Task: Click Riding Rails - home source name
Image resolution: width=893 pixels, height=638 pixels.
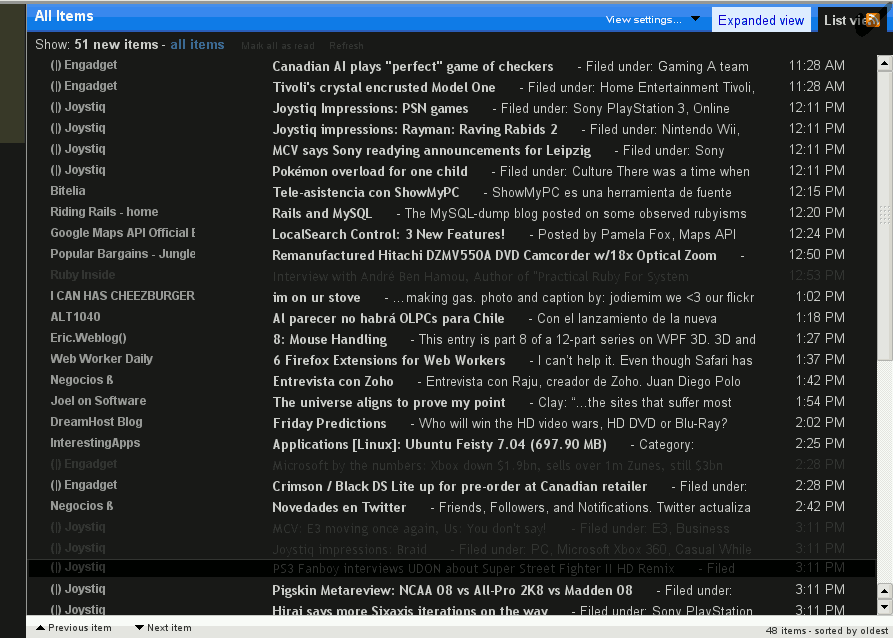Action: tap(104, 212)
